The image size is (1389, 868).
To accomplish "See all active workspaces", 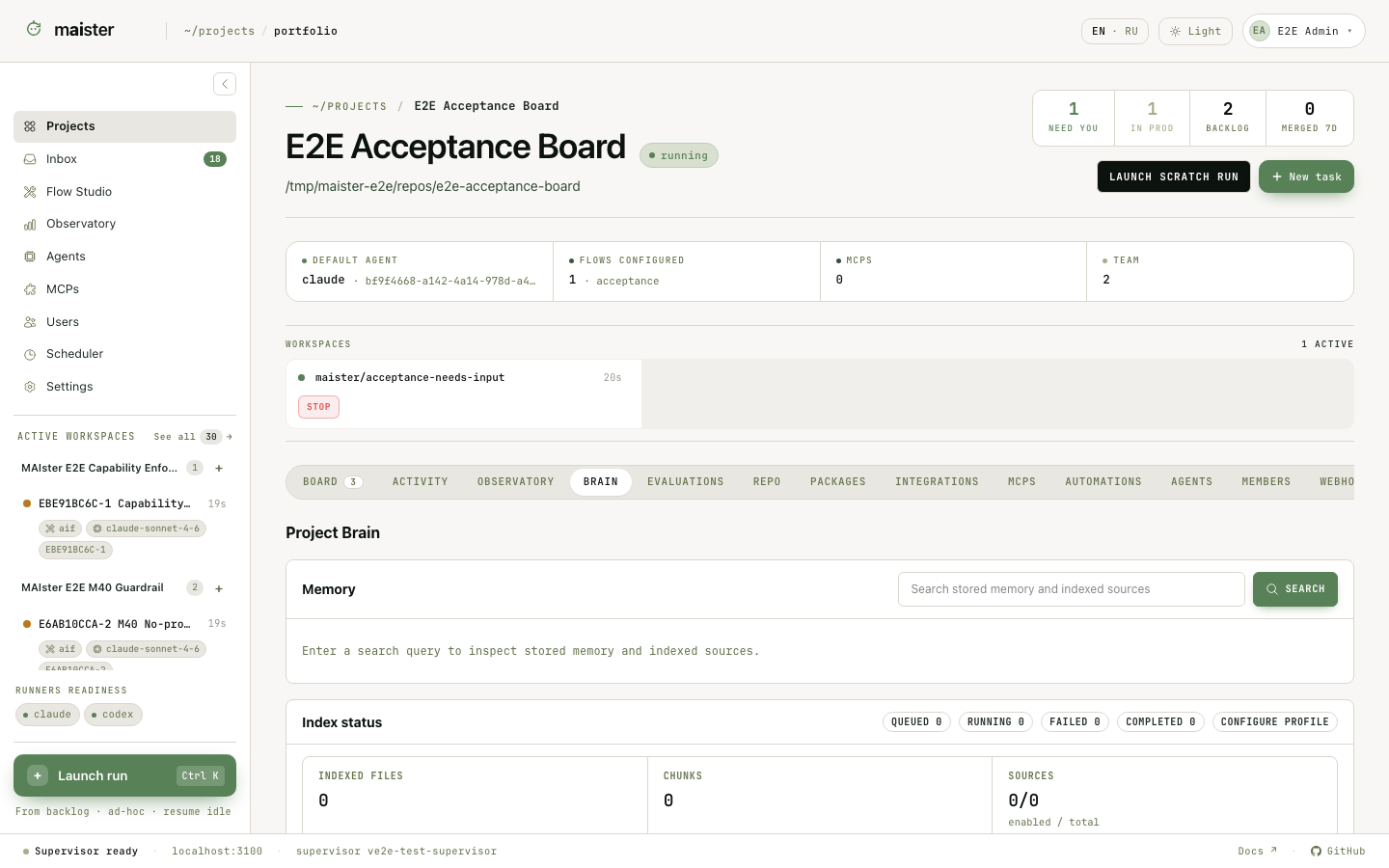I will (193, 437).
